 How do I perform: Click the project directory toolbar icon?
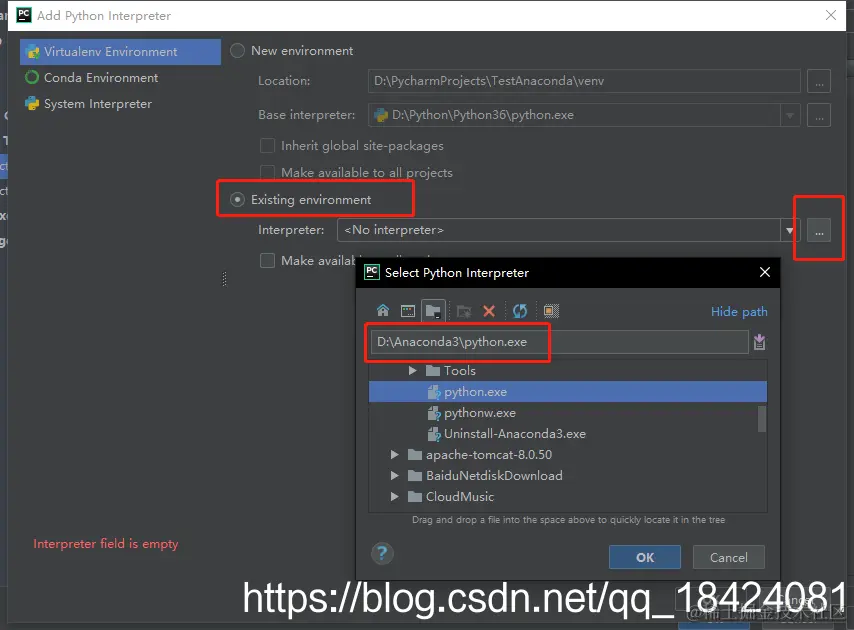pyautogui.click(x=433, y=311)
